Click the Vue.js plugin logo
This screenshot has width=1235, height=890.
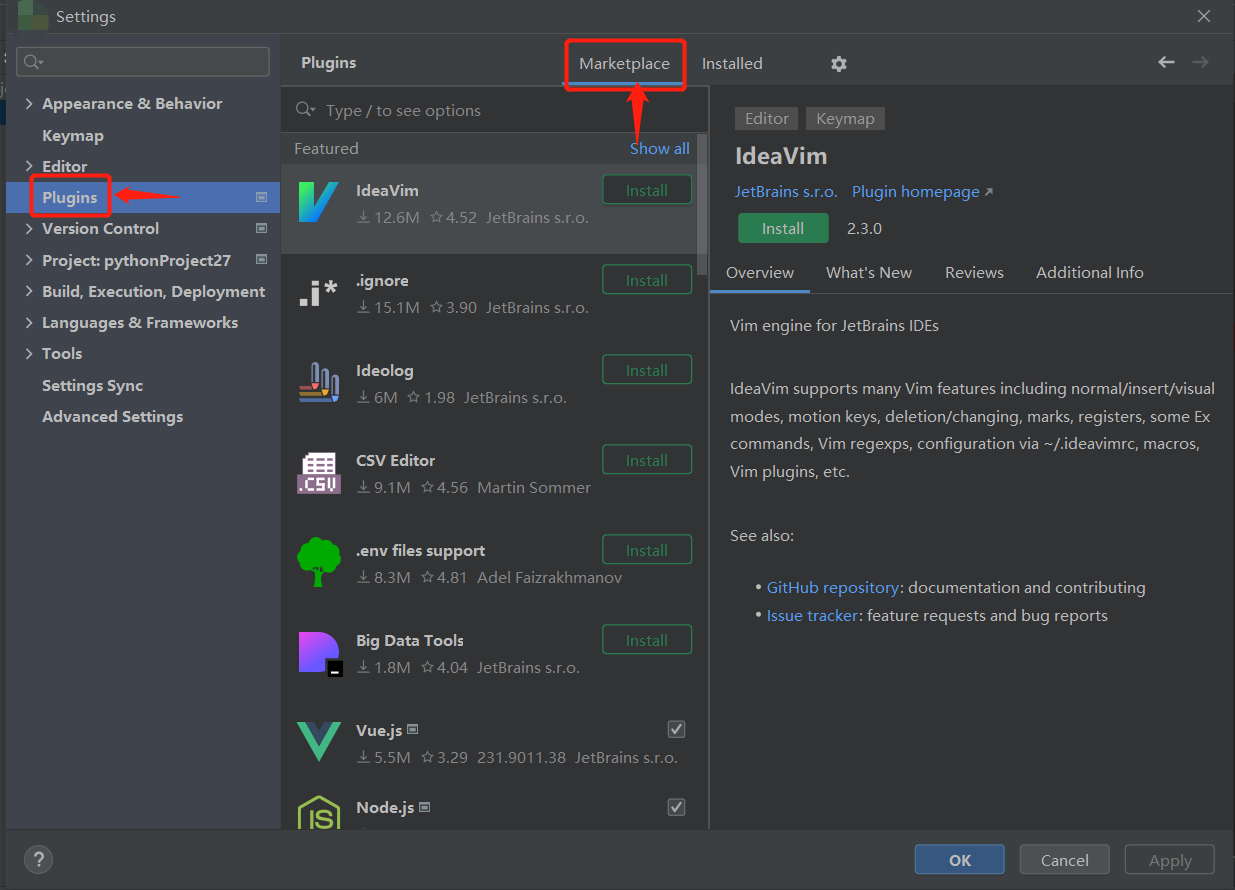click(x=319, y=743)
